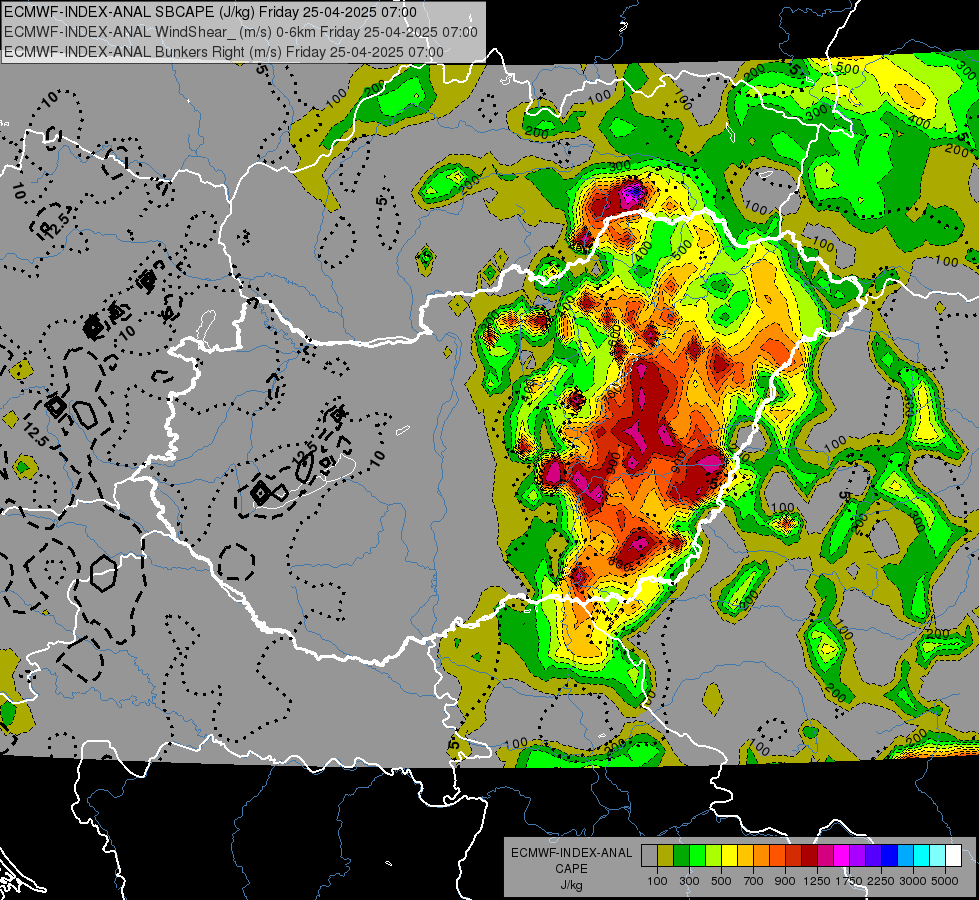Click the J/kg unit label in the legend

pyautogui.click(x=571, y=885)
